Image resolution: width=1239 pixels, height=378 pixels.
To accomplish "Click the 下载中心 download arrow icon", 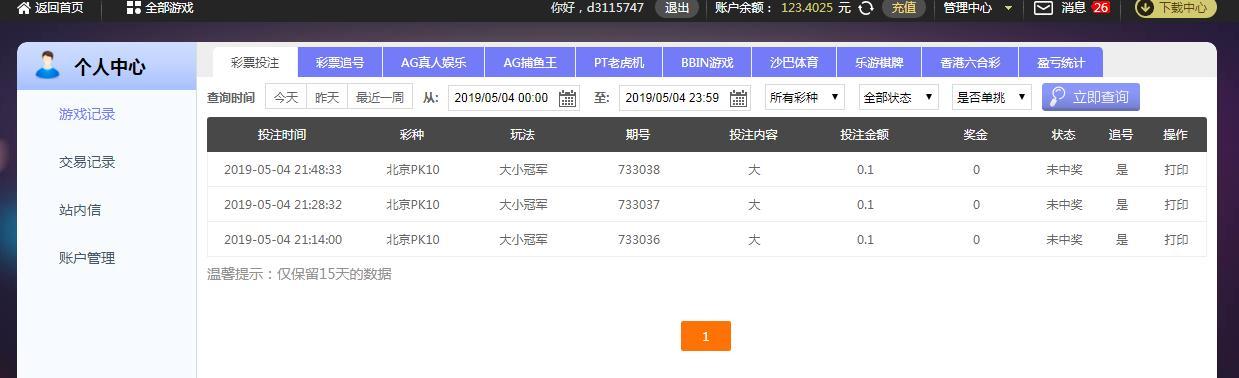I will point(1146,8).
